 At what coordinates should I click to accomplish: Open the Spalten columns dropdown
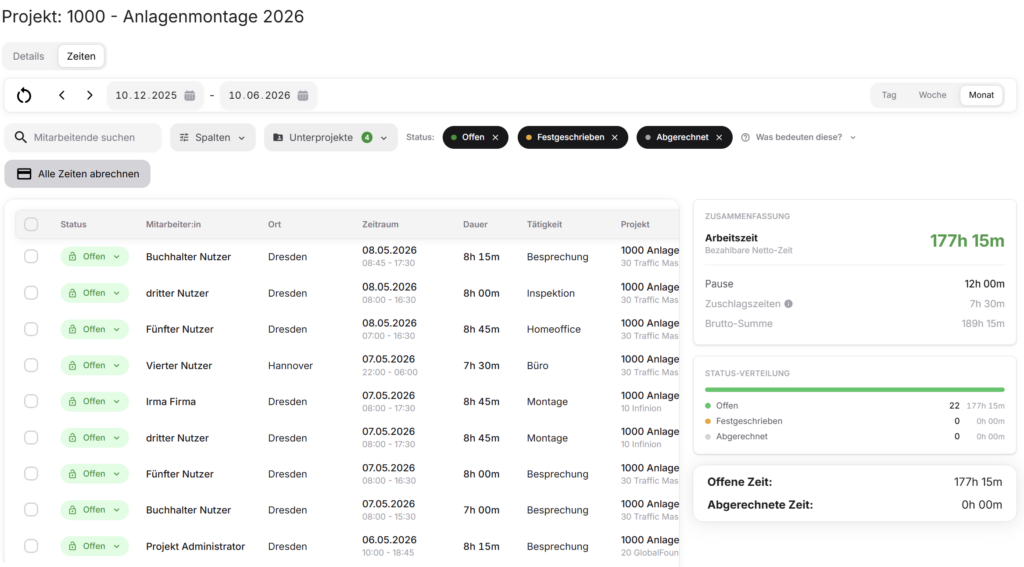tap(212, 137)
